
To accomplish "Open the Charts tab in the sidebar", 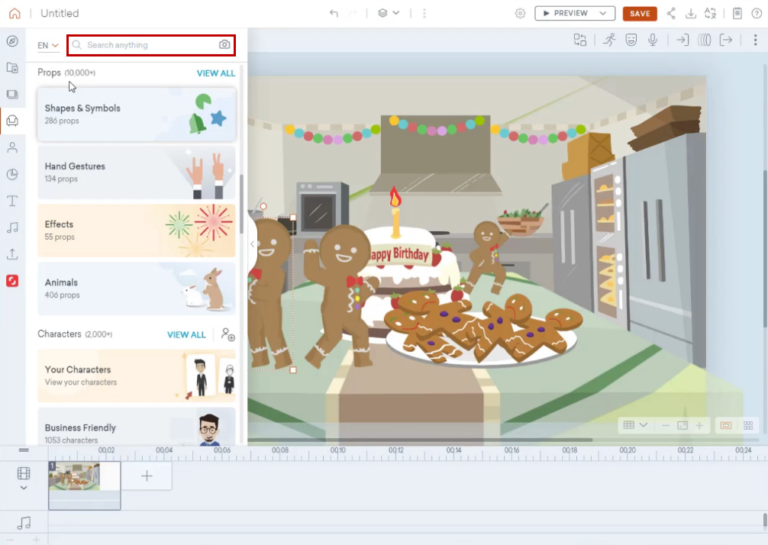I will click(x=12, y=174).
